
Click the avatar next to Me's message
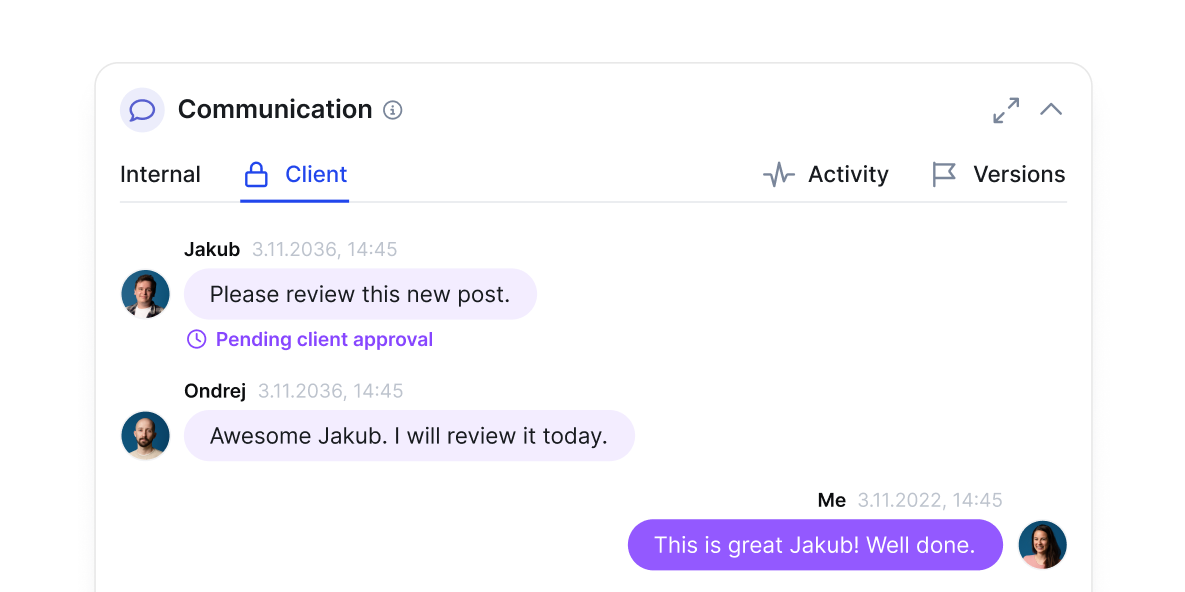pos(1042,544)
